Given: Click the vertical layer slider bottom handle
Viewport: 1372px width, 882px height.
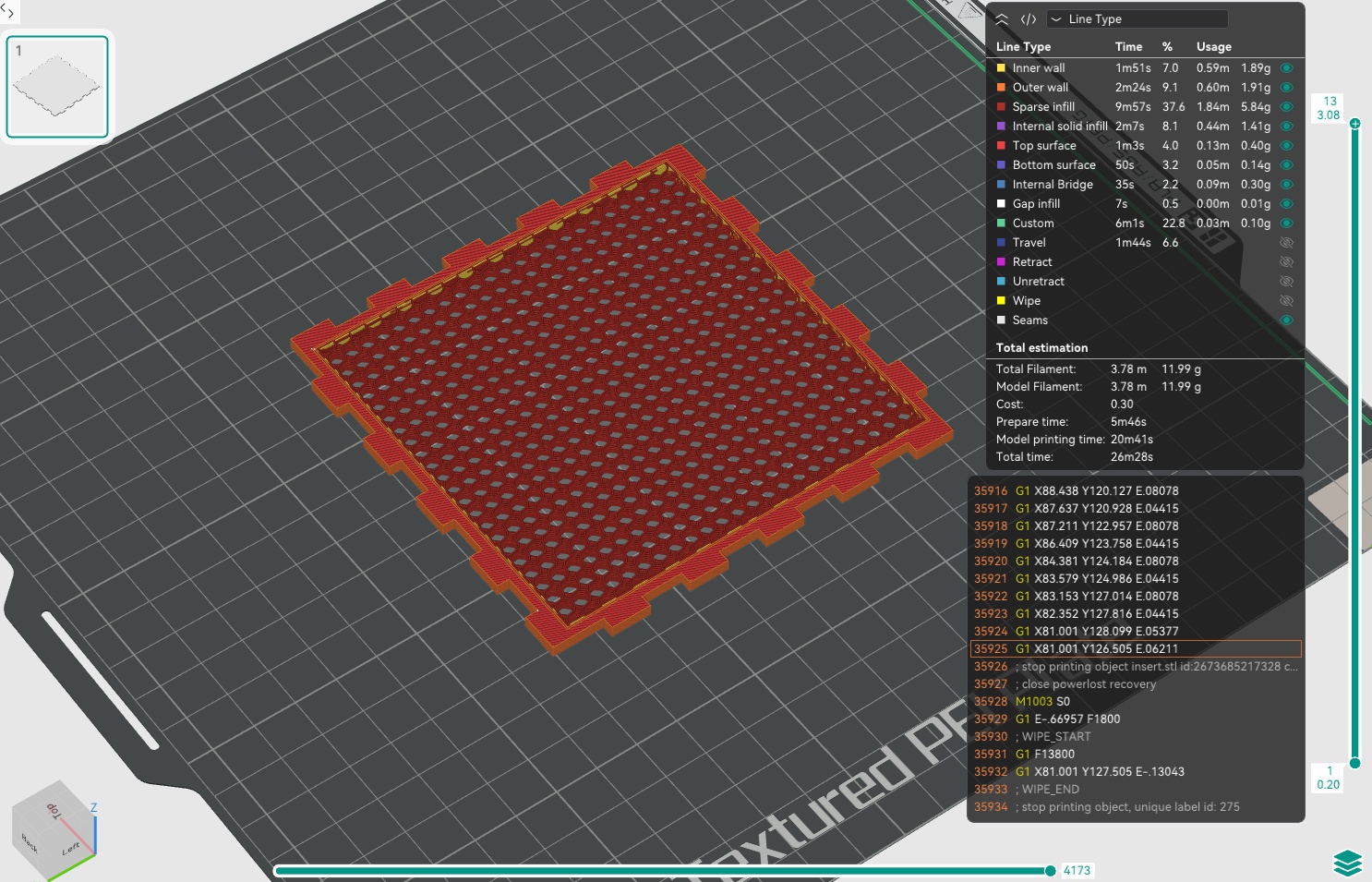Looking at the screenshot, I should coord(1354,763).
